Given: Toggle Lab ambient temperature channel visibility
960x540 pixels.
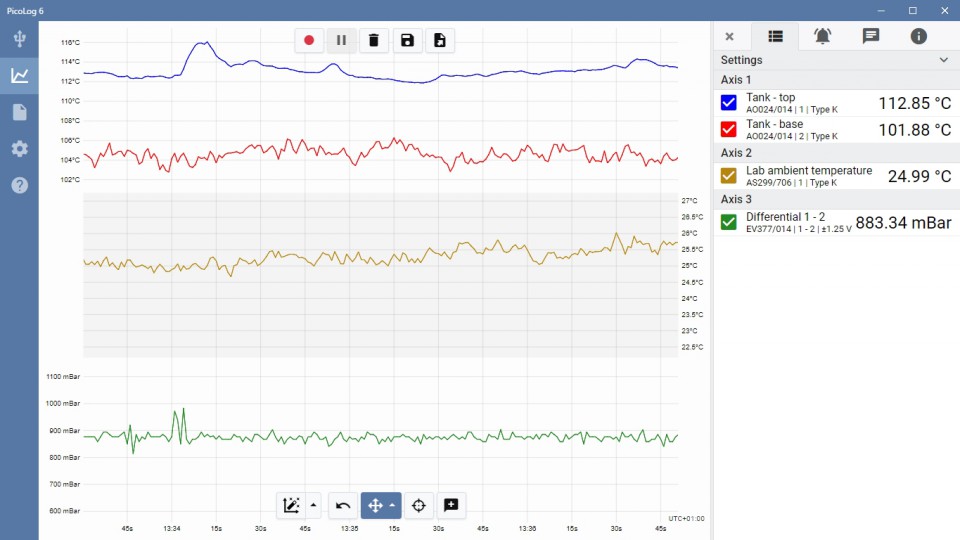Looking at the screenshot, I should (729, 176).
